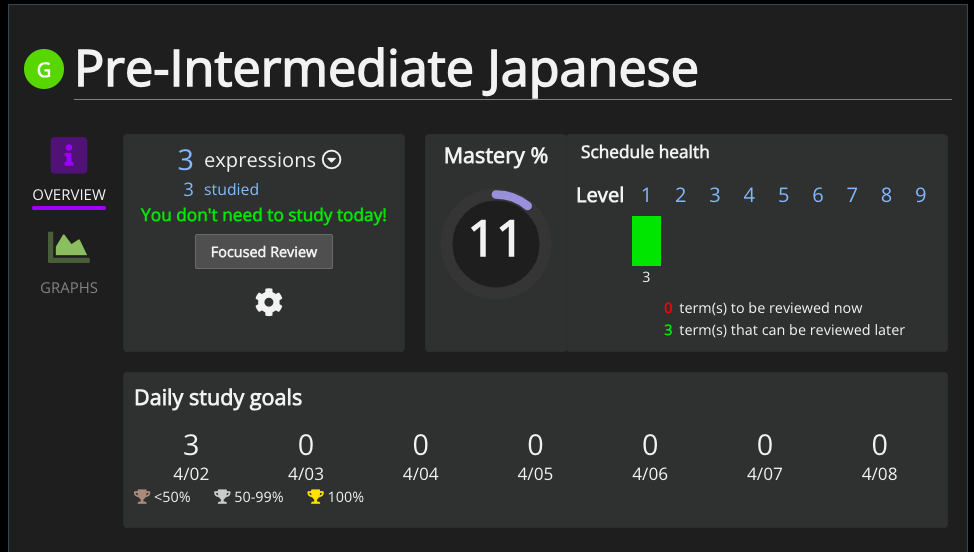Open the Overview info icon
The width and height of the screenshot is (974, 552).
69,156
